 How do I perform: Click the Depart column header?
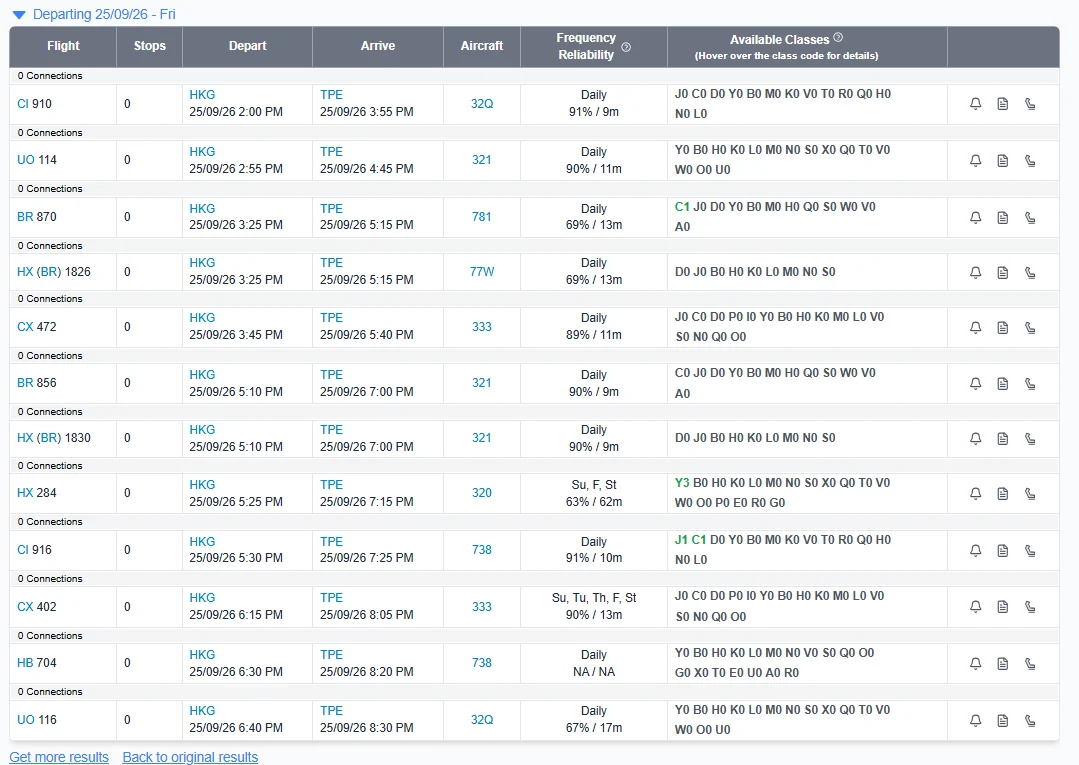pyautogui.click(x=247, y=46)
